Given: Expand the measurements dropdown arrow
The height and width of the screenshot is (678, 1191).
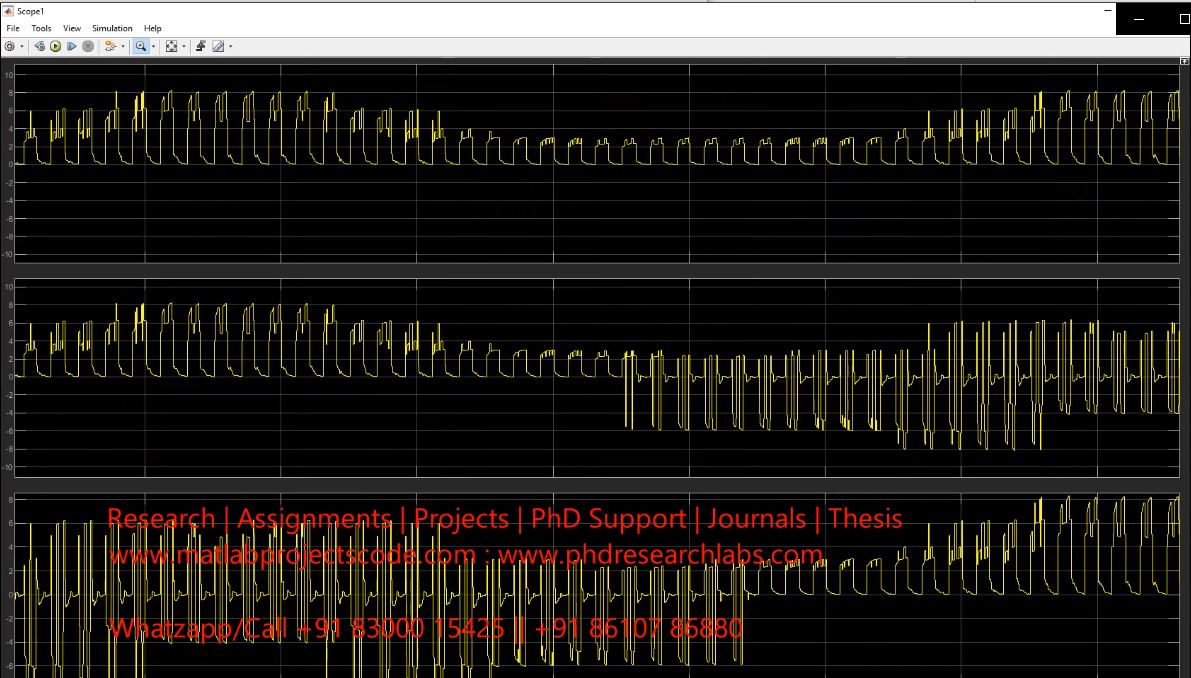Looking at the screenshot, I should 230,47.
